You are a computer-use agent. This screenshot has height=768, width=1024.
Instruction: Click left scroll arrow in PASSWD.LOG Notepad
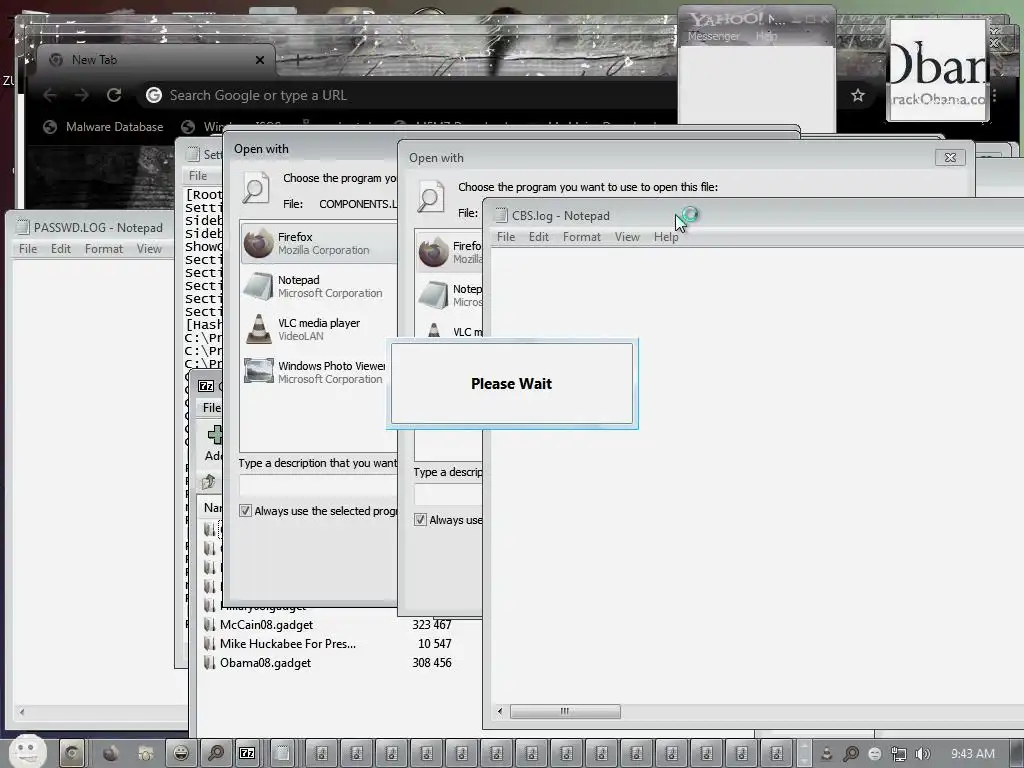click(22, 712)
